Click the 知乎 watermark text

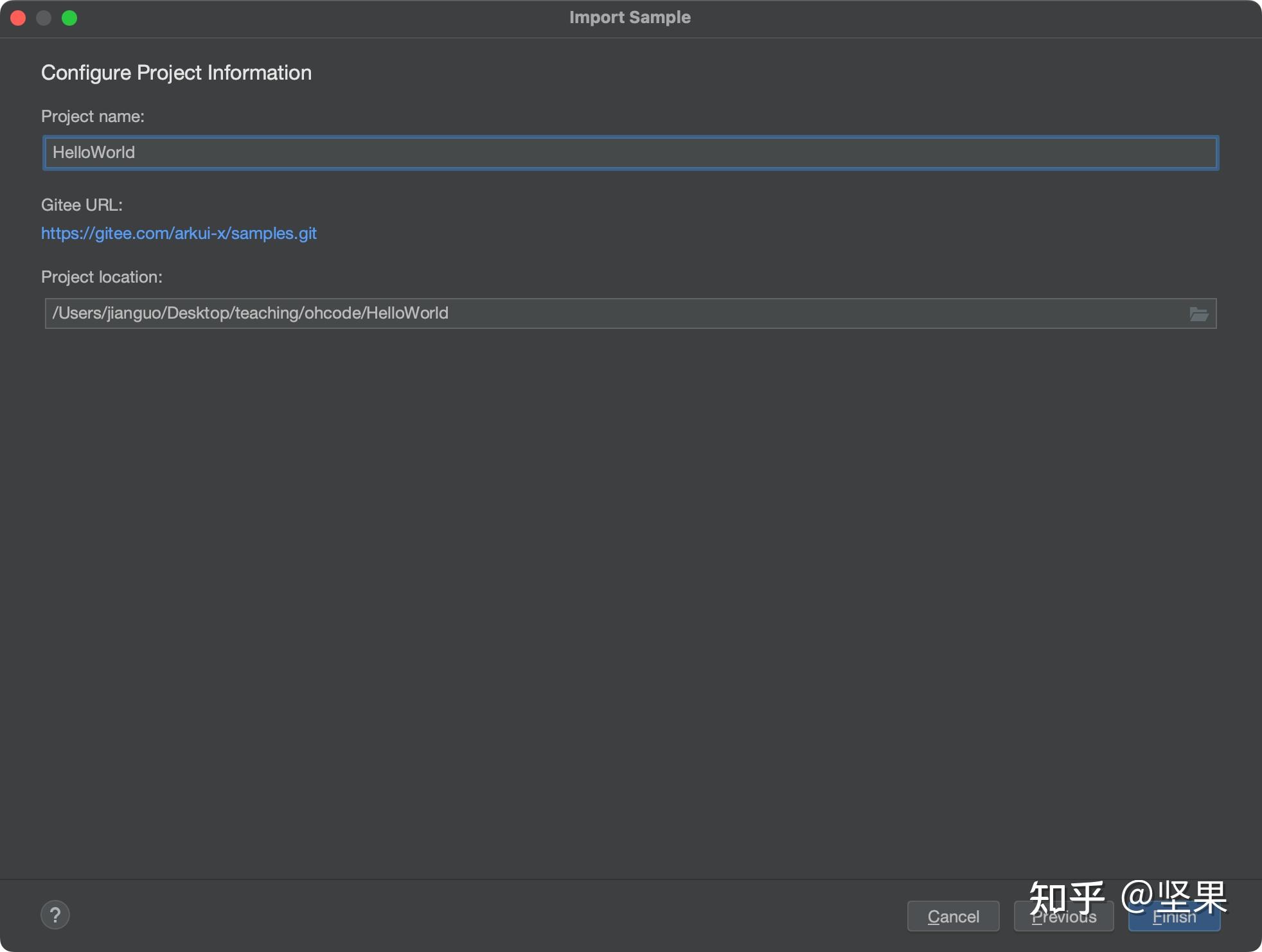pyautogui.click(x=1067, y=897)
